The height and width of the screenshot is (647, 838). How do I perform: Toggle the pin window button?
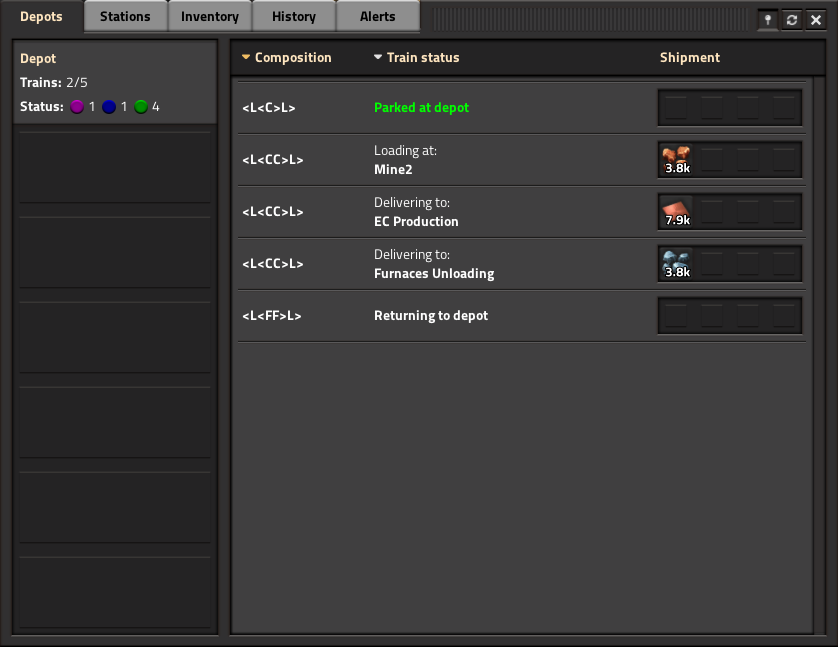coord(768,20)
